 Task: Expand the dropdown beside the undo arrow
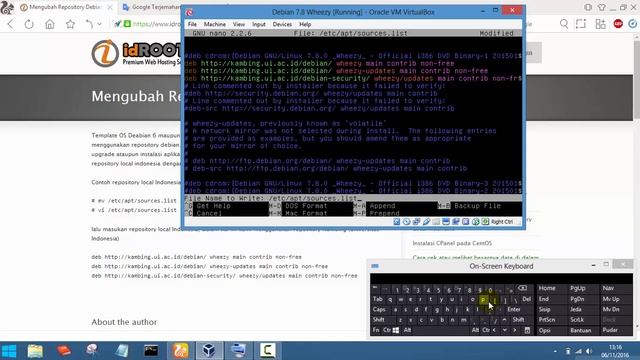99,24
